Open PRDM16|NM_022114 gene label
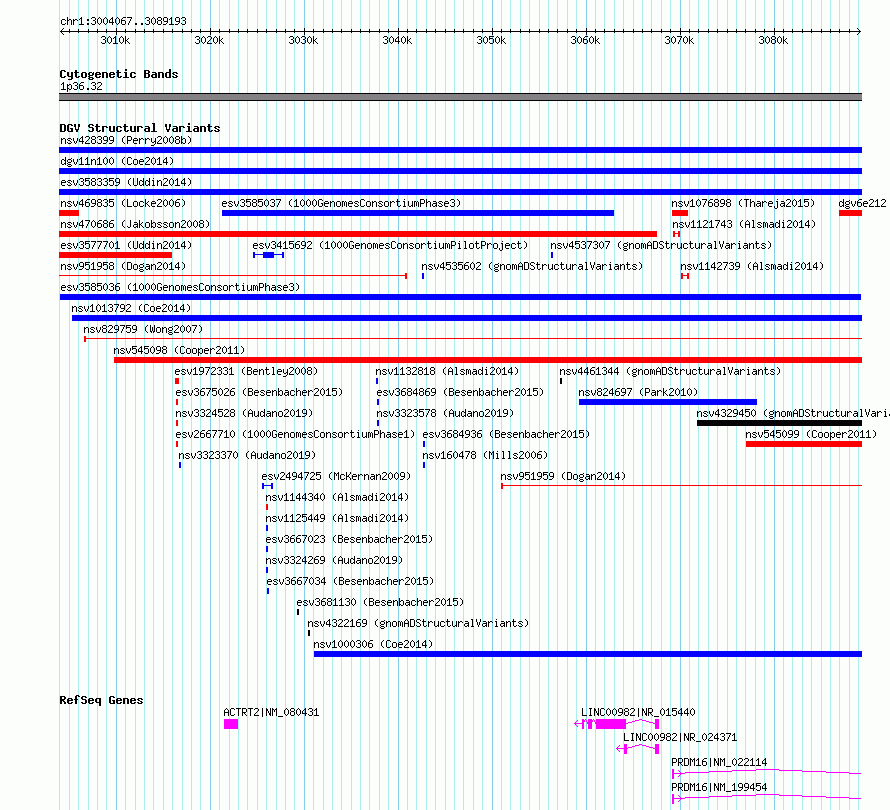The image size is (890, 810). point(719,762)
